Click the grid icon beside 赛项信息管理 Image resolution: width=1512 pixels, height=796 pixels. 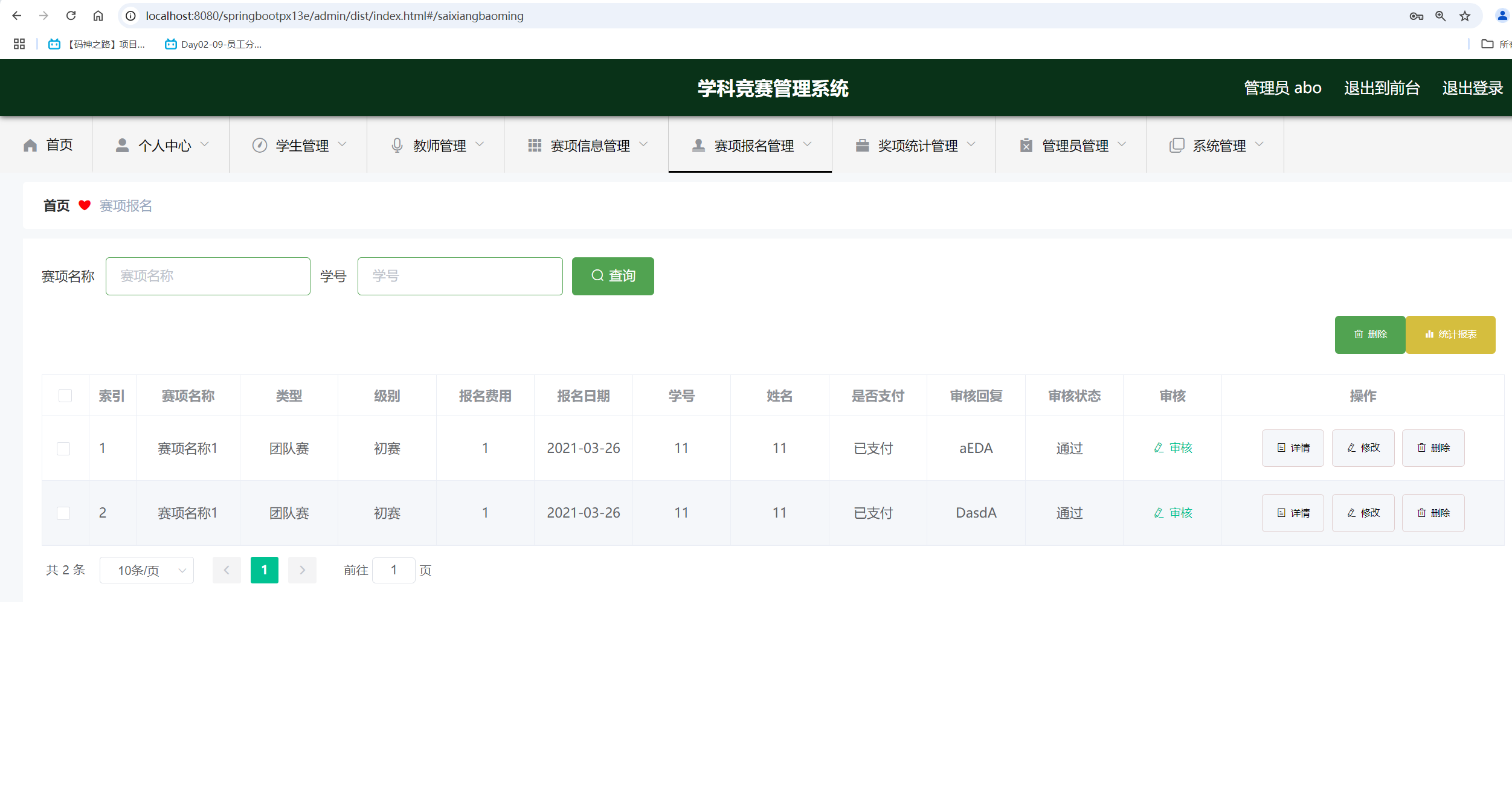coord(535,145)
